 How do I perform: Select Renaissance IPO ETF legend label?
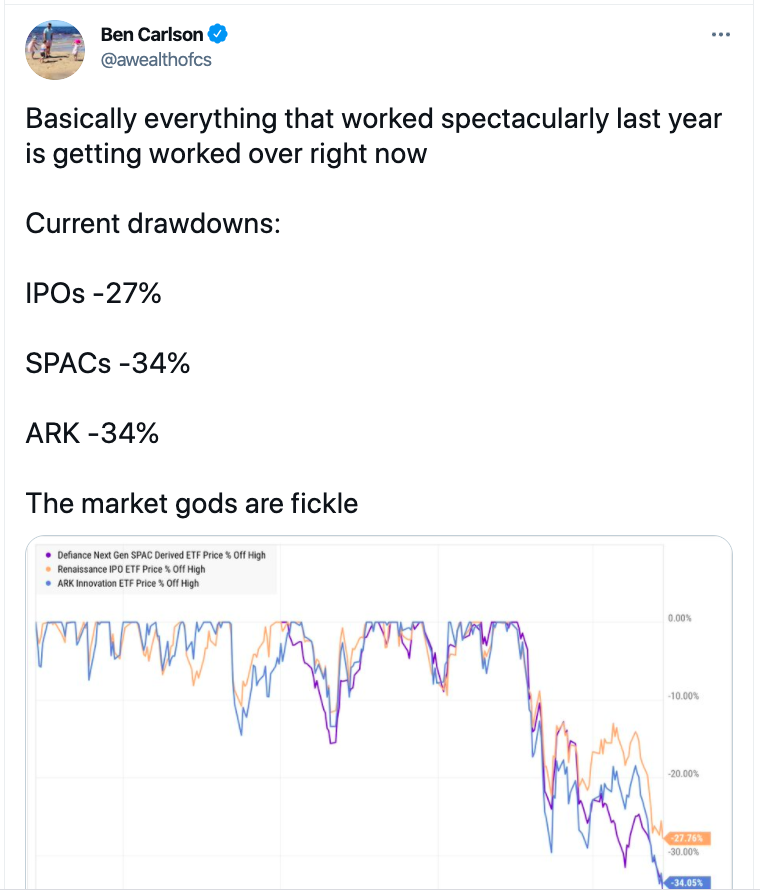132,569
